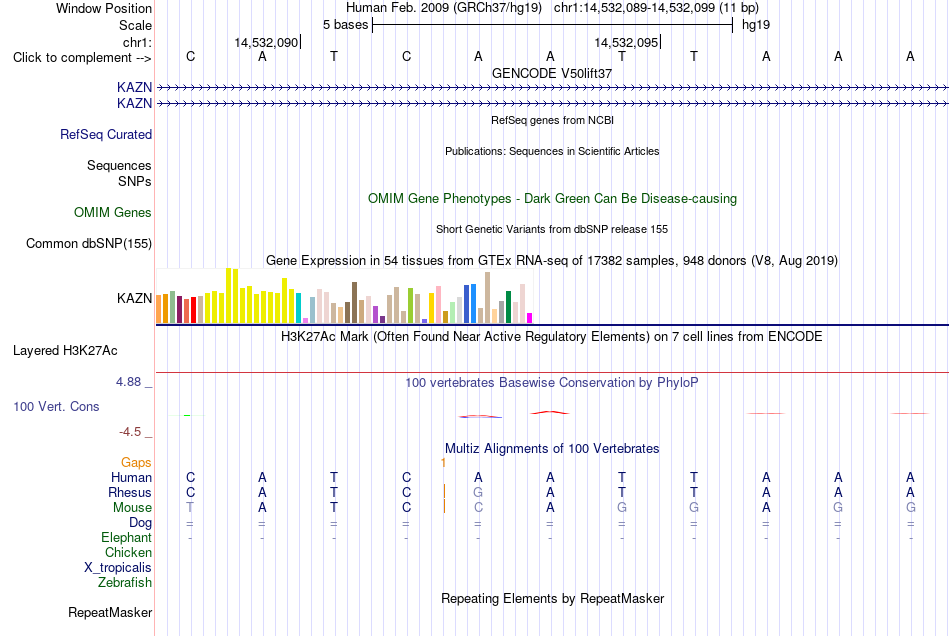Viewport: 950px width, 636px height.
Task: Select the Human alignment row label
Action: pyautogui.click(x=131, y=478)
